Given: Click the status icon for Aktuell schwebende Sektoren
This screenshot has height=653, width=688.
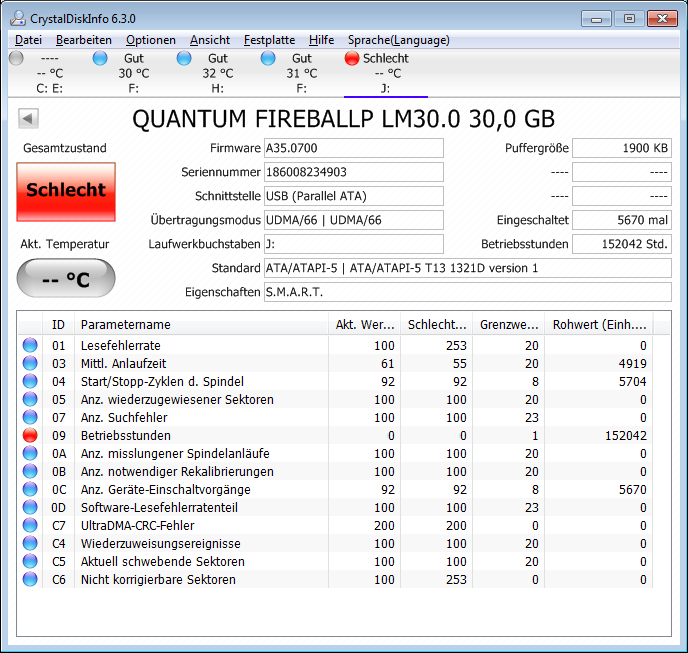Looking at the screenshot, I should (x=30, y=561).
